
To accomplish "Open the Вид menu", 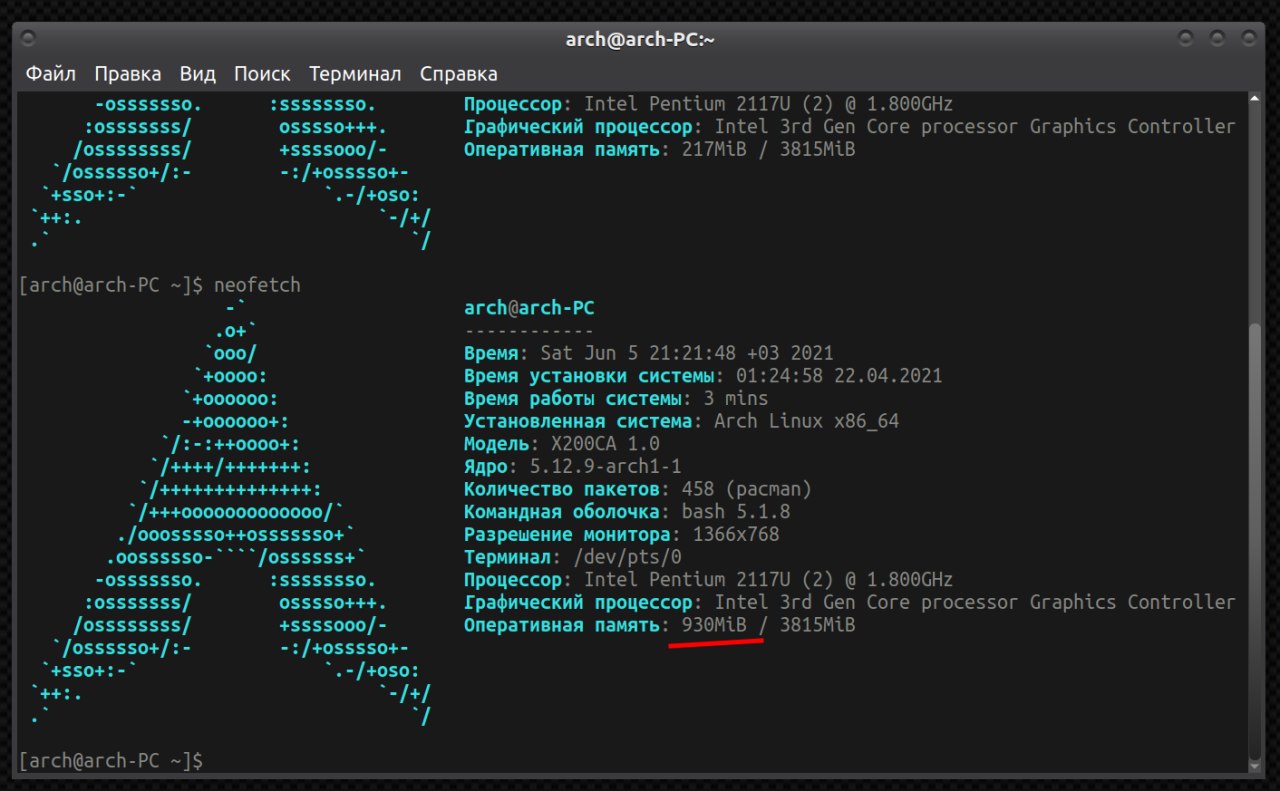I will pos(198,74).
